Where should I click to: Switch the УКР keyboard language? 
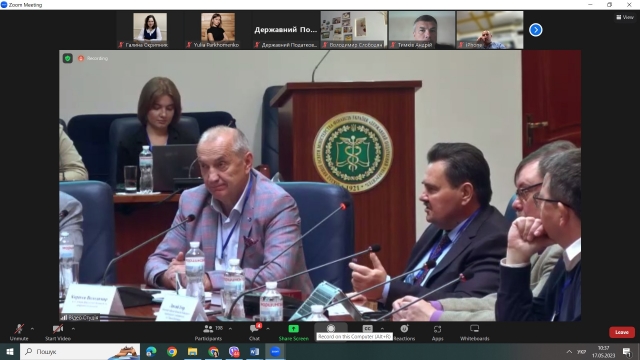coord(582,351)
